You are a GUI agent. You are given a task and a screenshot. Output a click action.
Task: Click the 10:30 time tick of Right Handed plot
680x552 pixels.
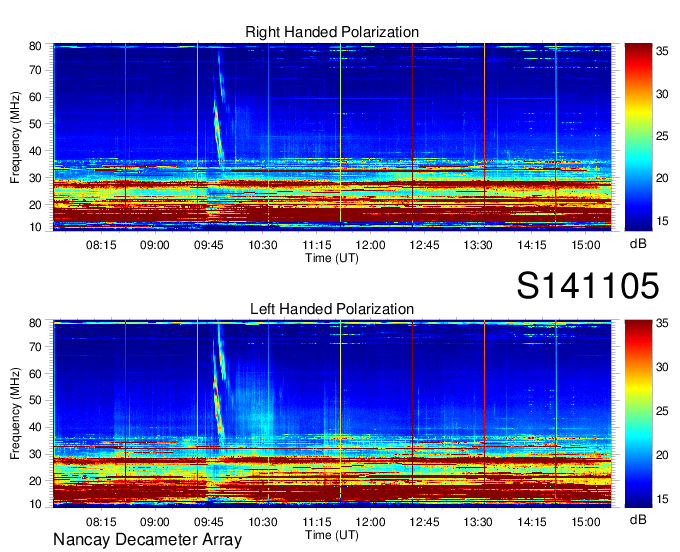[x=263, y=245]
